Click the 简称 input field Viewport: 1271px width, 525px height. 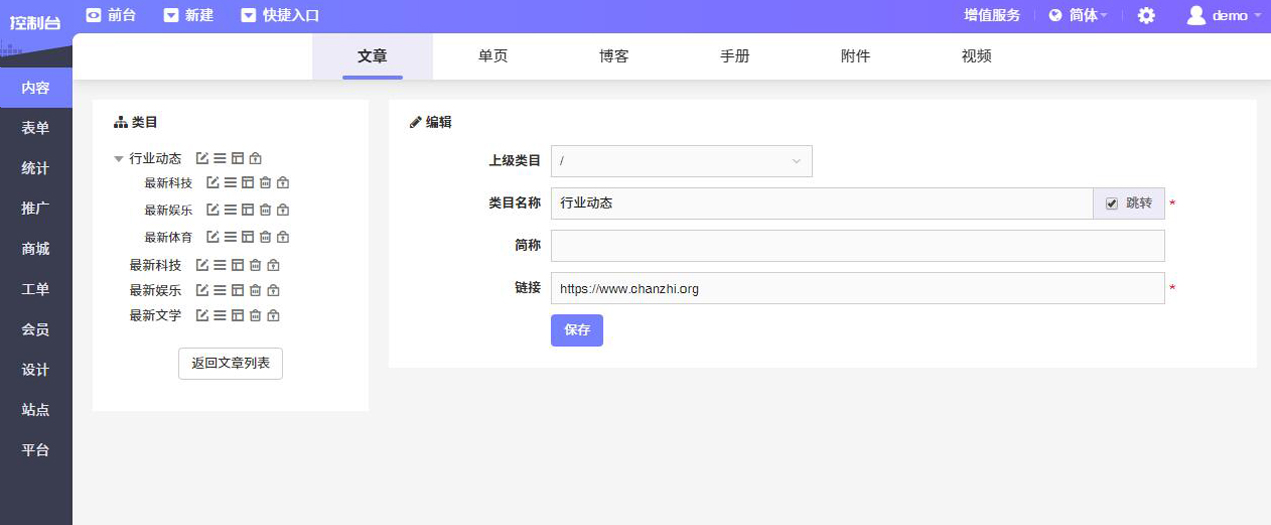tap(858, 246)
